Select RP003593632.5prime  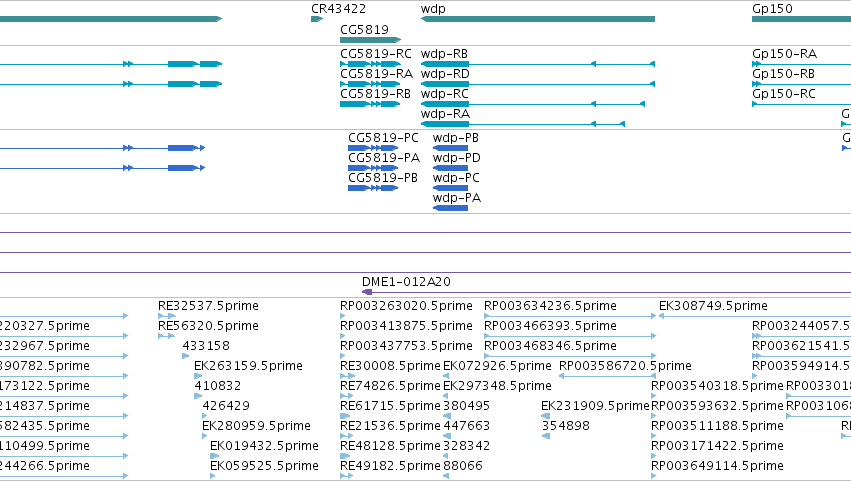pos(717,406)
